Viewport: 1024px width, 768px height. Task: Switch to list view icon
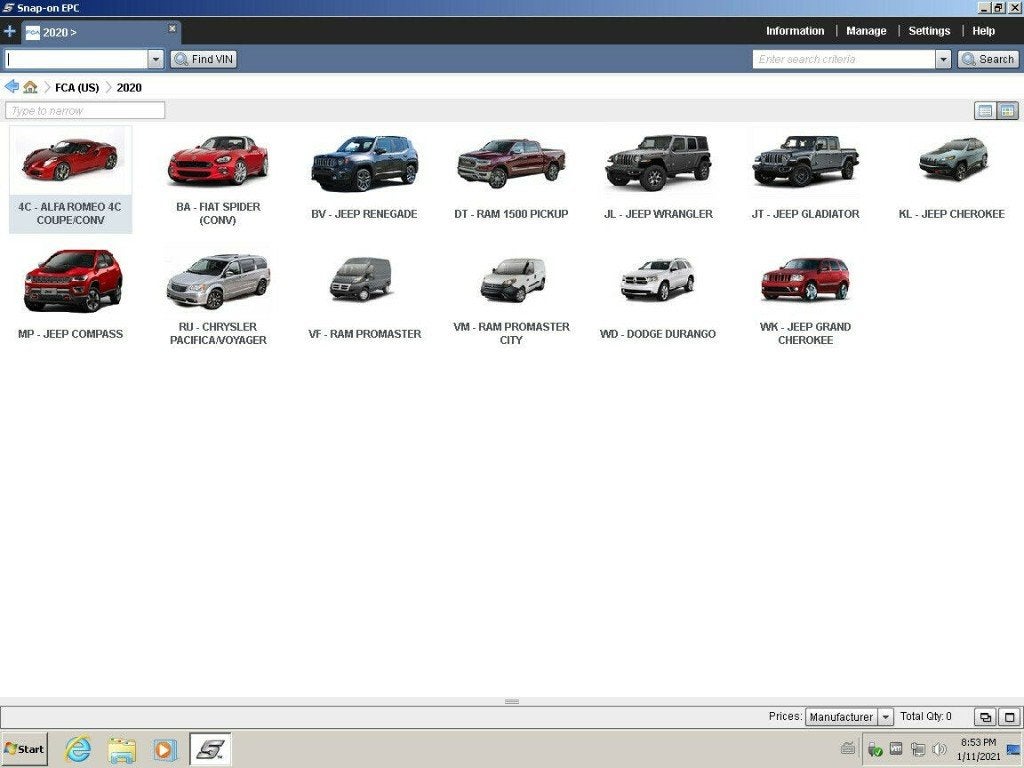pyautogui.click(x=985, y=111)
